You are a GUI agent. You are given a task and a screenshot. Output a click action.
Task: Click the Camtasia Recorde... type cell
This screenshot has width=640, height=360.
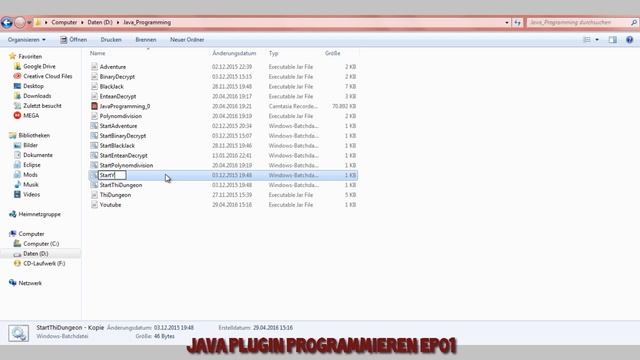click(x=293, y=106)
